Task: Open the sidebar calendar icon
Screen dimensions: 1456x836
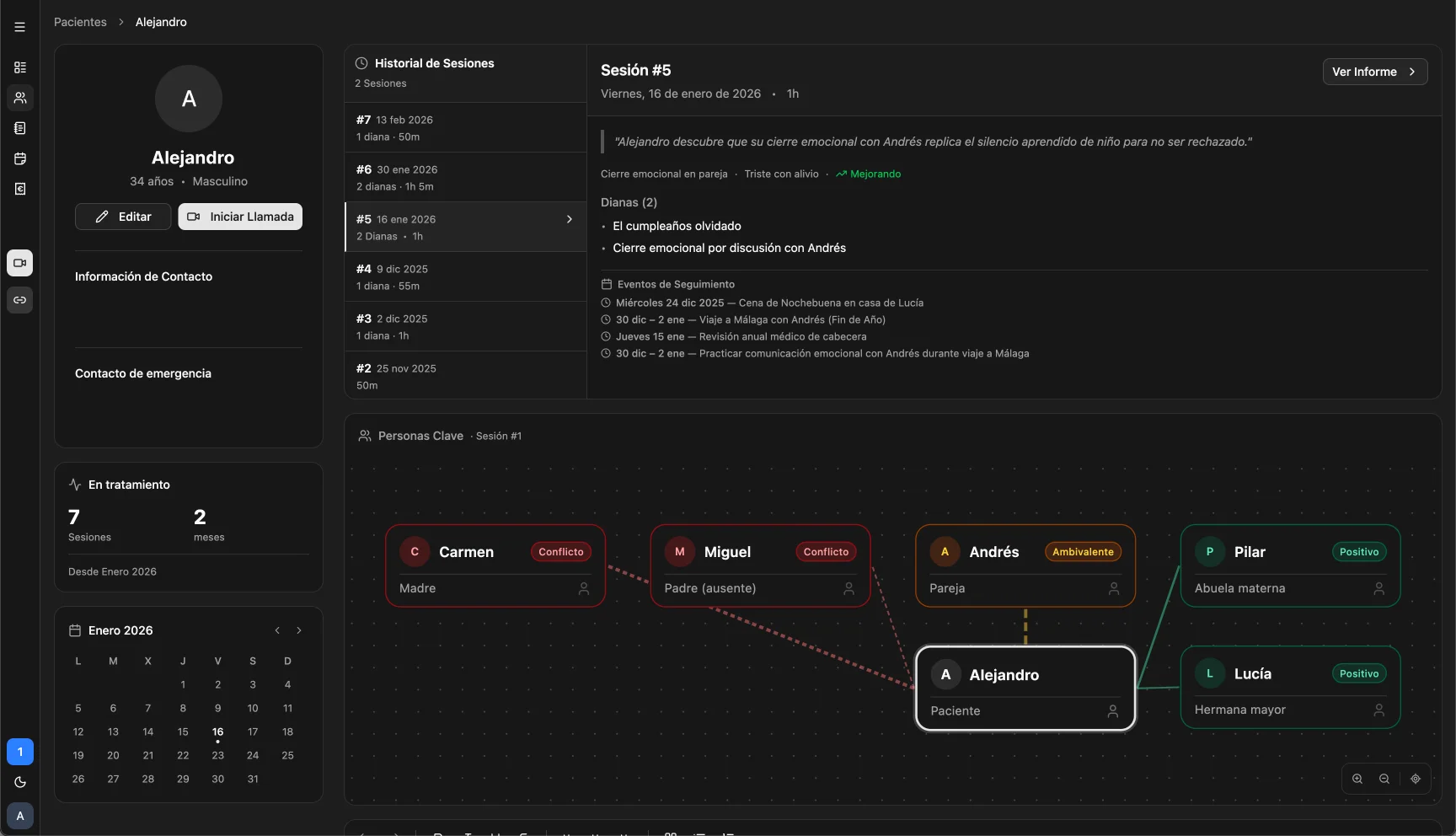Action: point(20,158)
